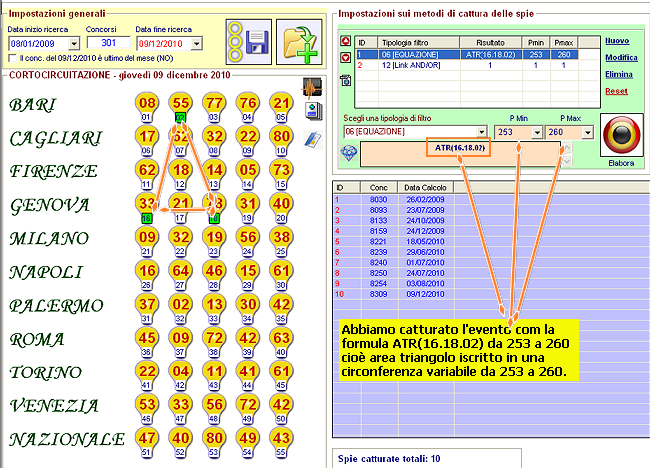Select Napoli second ball 64
Image resolution: width=650 pixels, height=468 pixels.
pyautogui.click(x=181, y=271)
